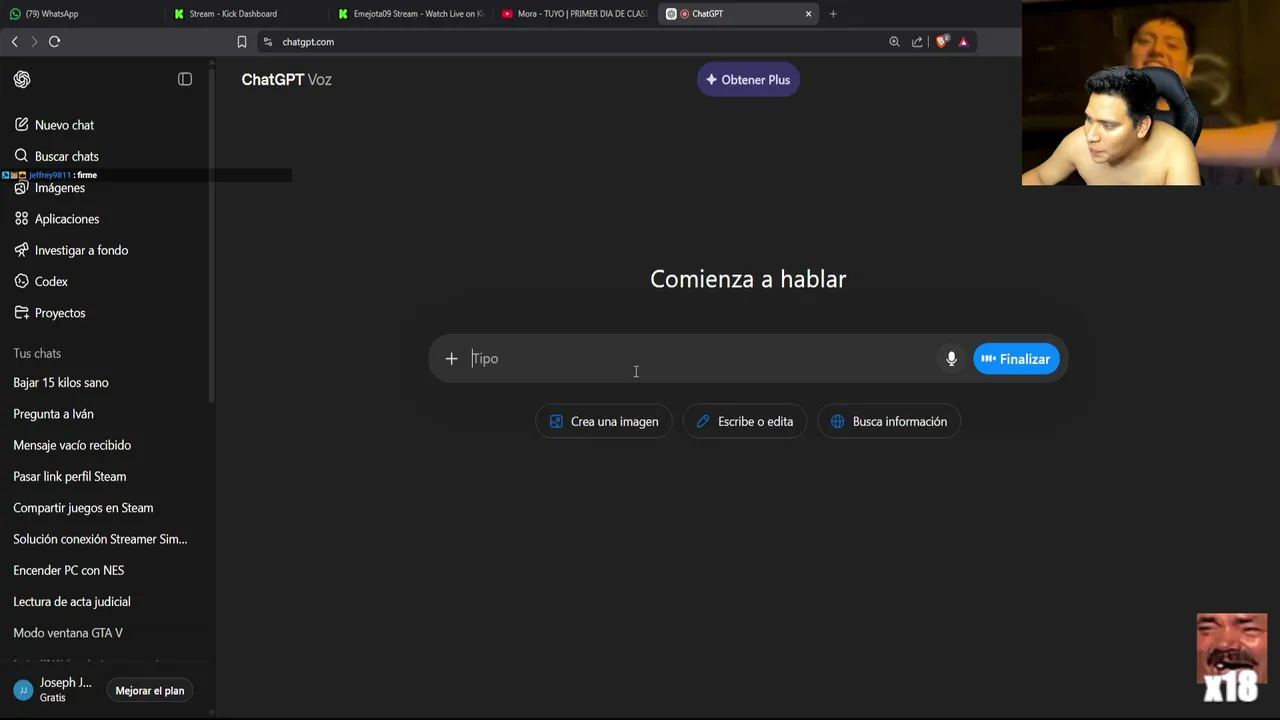Focus the message input field
Viewport: 1280px width, 720px height.
pyautogui.click(x=700, y=359)
